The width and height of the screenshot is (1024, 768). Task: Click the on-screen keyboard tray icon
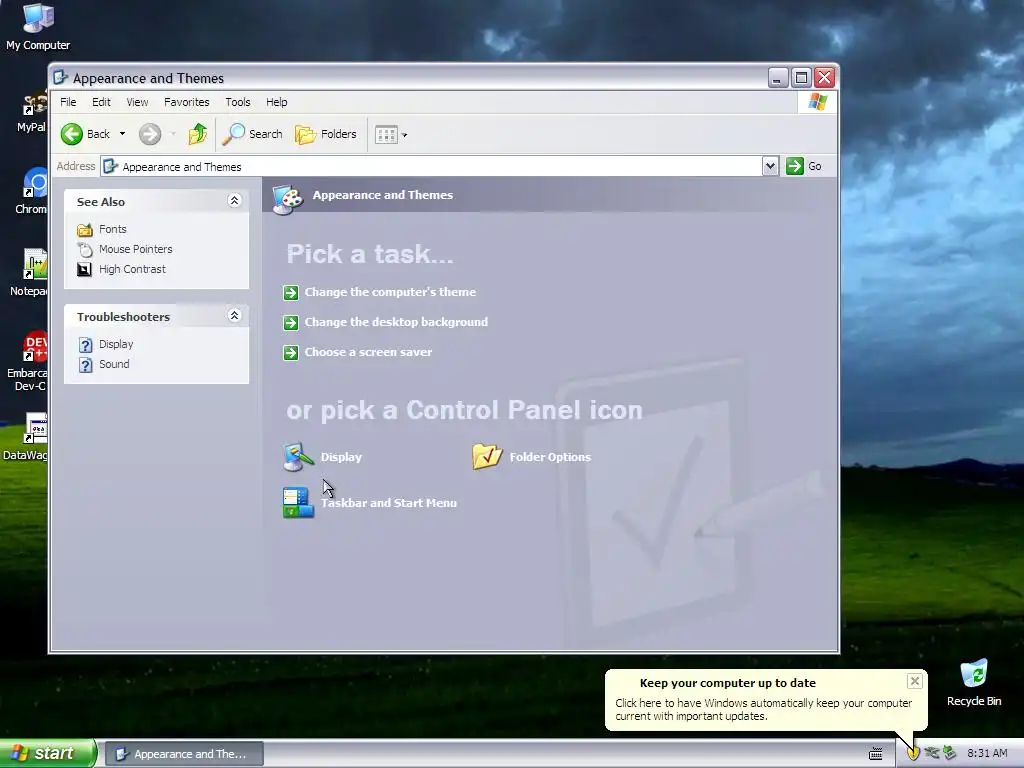(876, 754)
